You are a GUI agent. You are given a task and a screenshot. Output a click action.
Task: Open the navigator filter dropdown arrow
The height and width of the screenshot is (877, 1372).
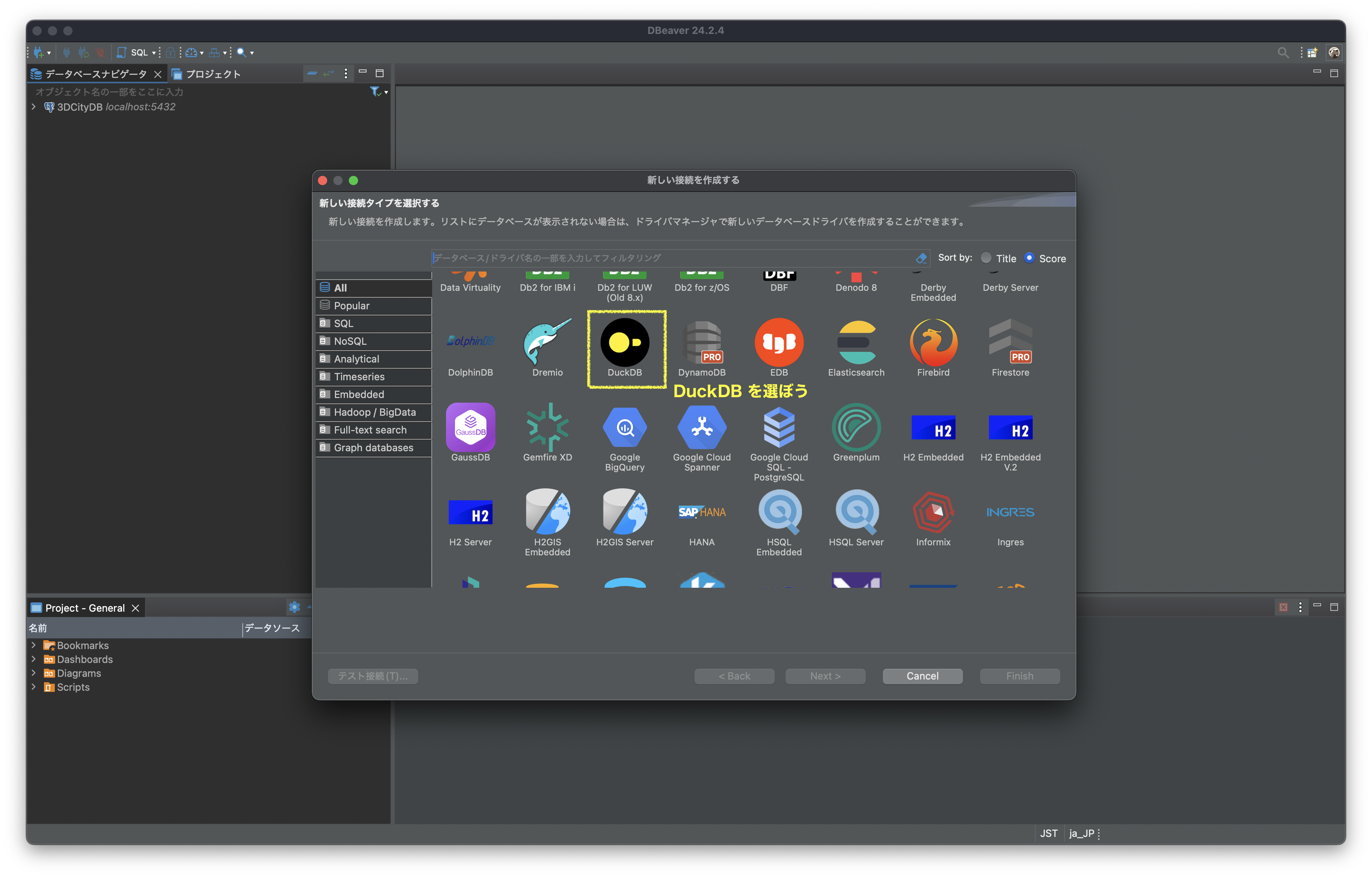tap(386, 92)
